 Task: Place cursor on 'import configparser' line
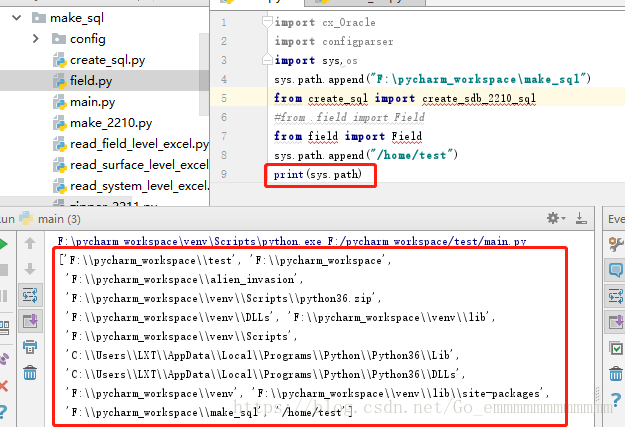[334, 41]
